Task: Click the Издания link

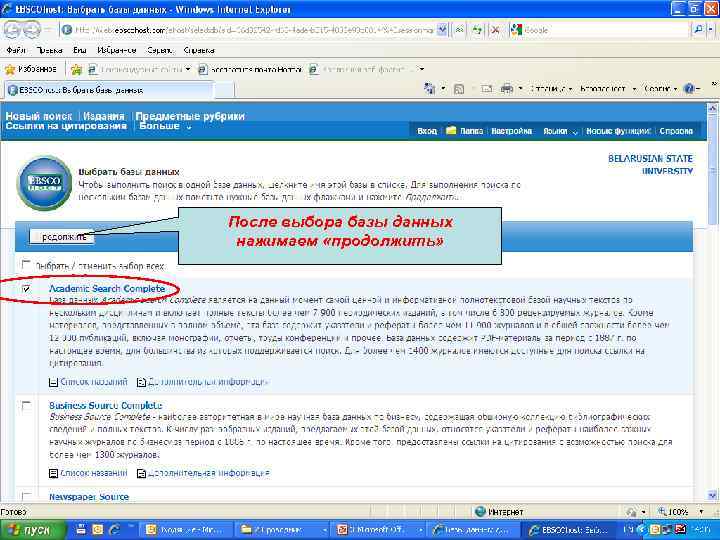Action: pyautogui.click(x=104, y=116)
